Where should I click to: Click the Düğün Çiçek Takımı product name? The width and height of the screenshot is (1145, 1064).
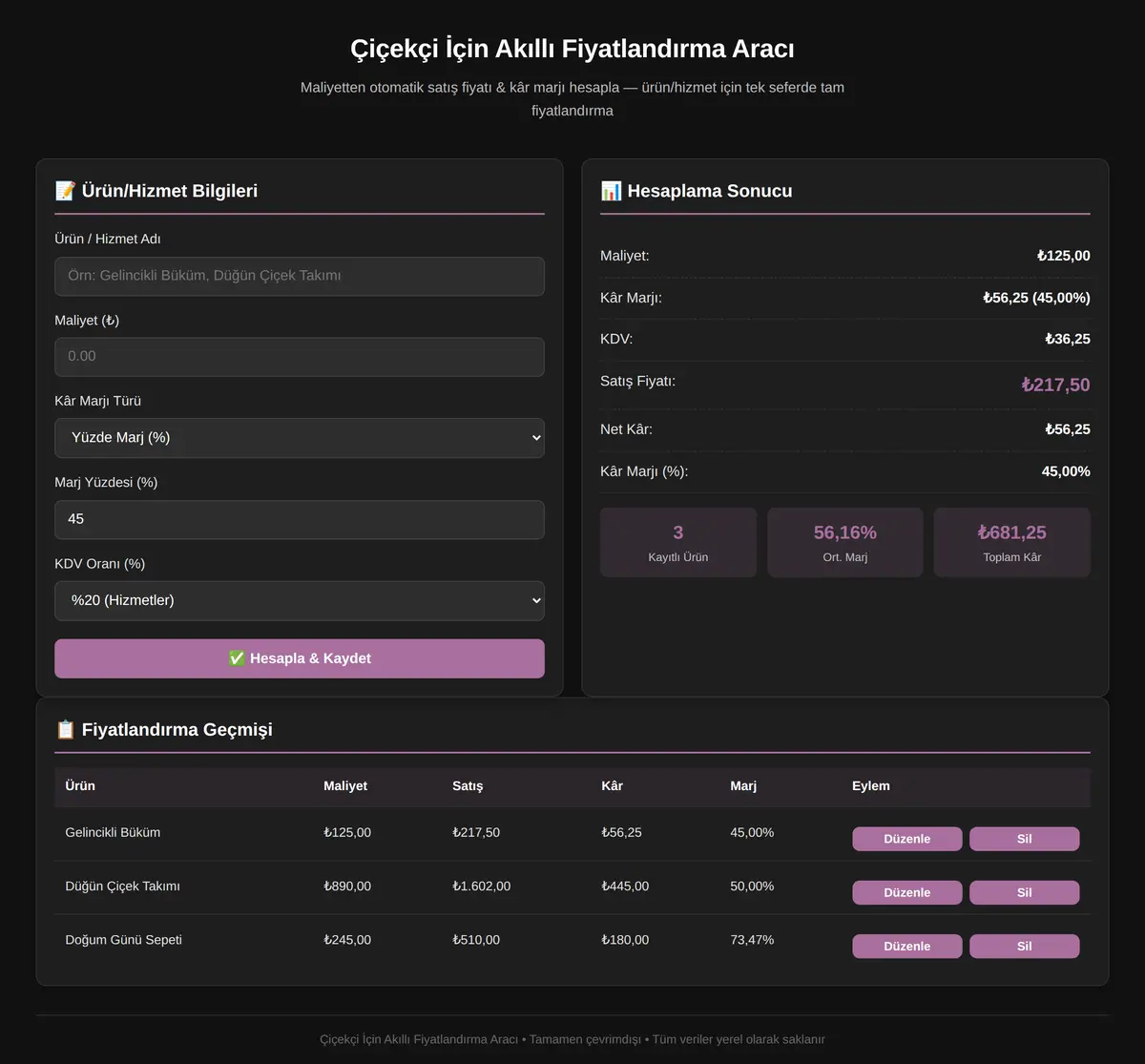point(122,887)
